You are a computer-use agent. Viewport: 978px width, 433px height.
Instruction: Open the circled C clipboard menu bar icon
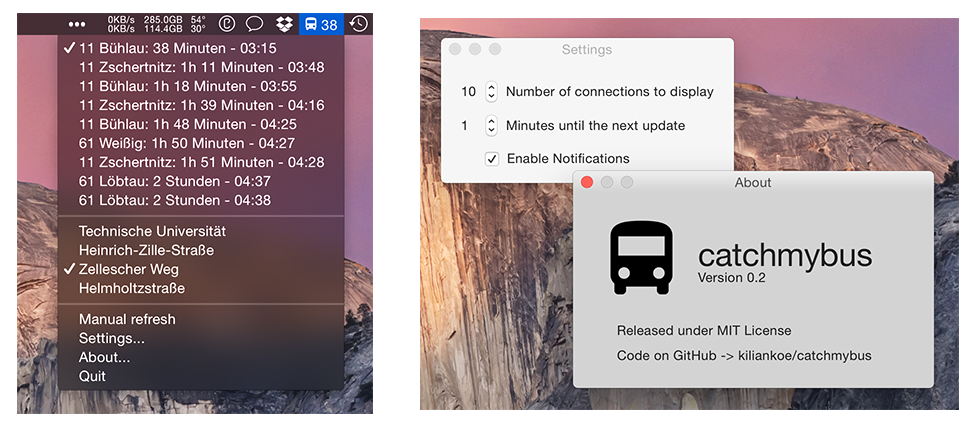(226, 24)
